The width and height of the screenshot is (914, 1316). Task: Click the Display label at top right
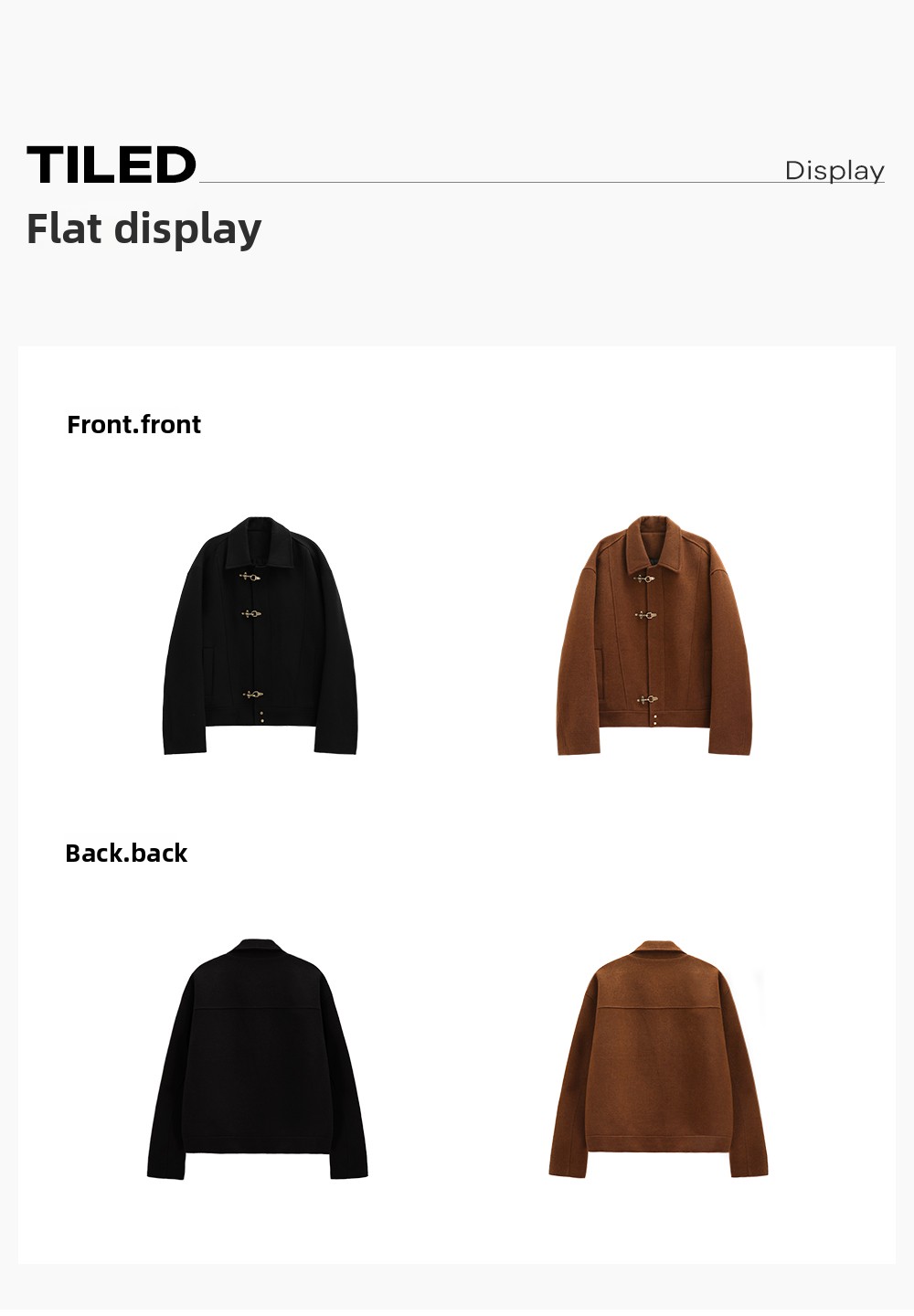[834, 171]
